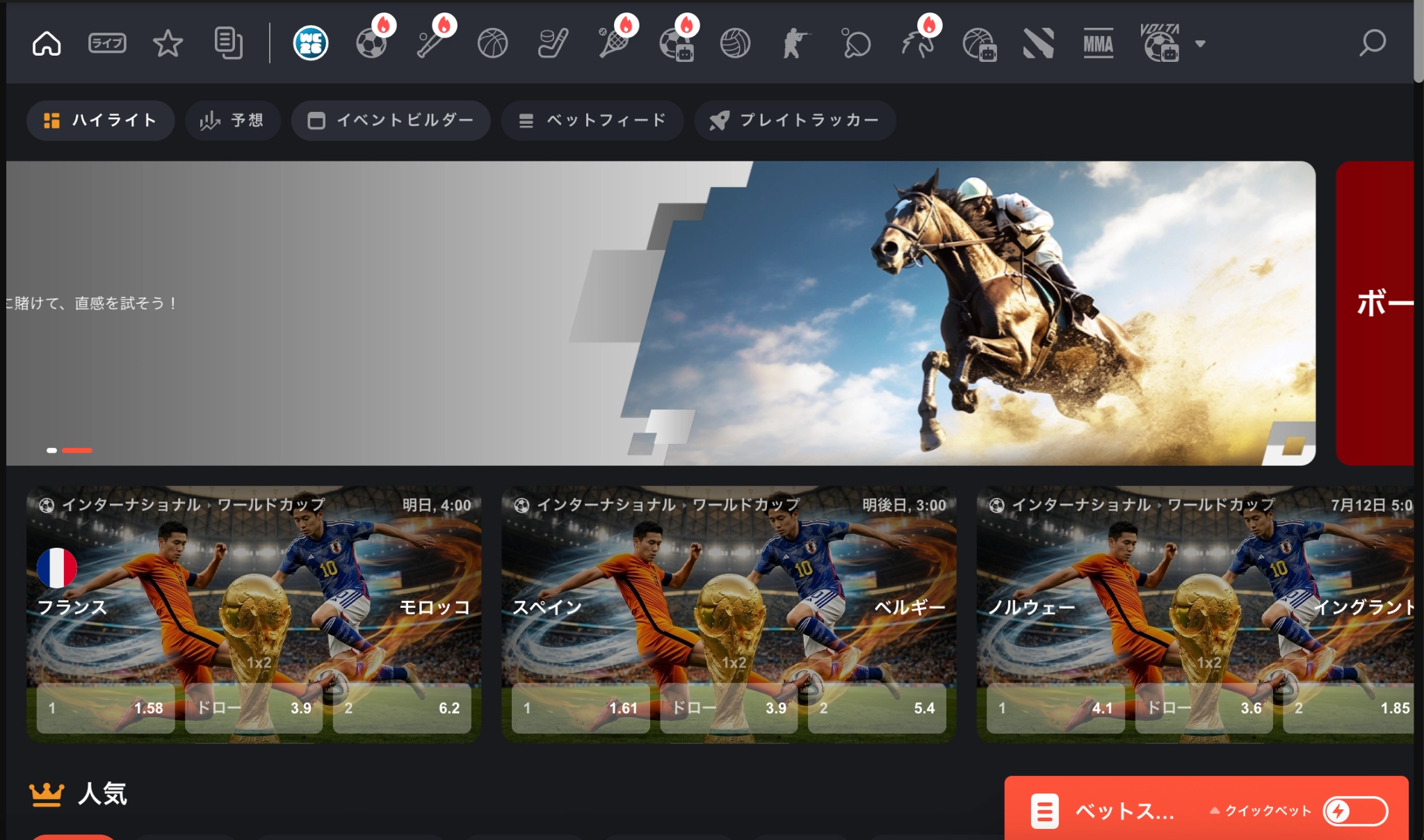Select the soccer ball sport icon
The image size is (1424, 840).
click(x=371, y=43)
